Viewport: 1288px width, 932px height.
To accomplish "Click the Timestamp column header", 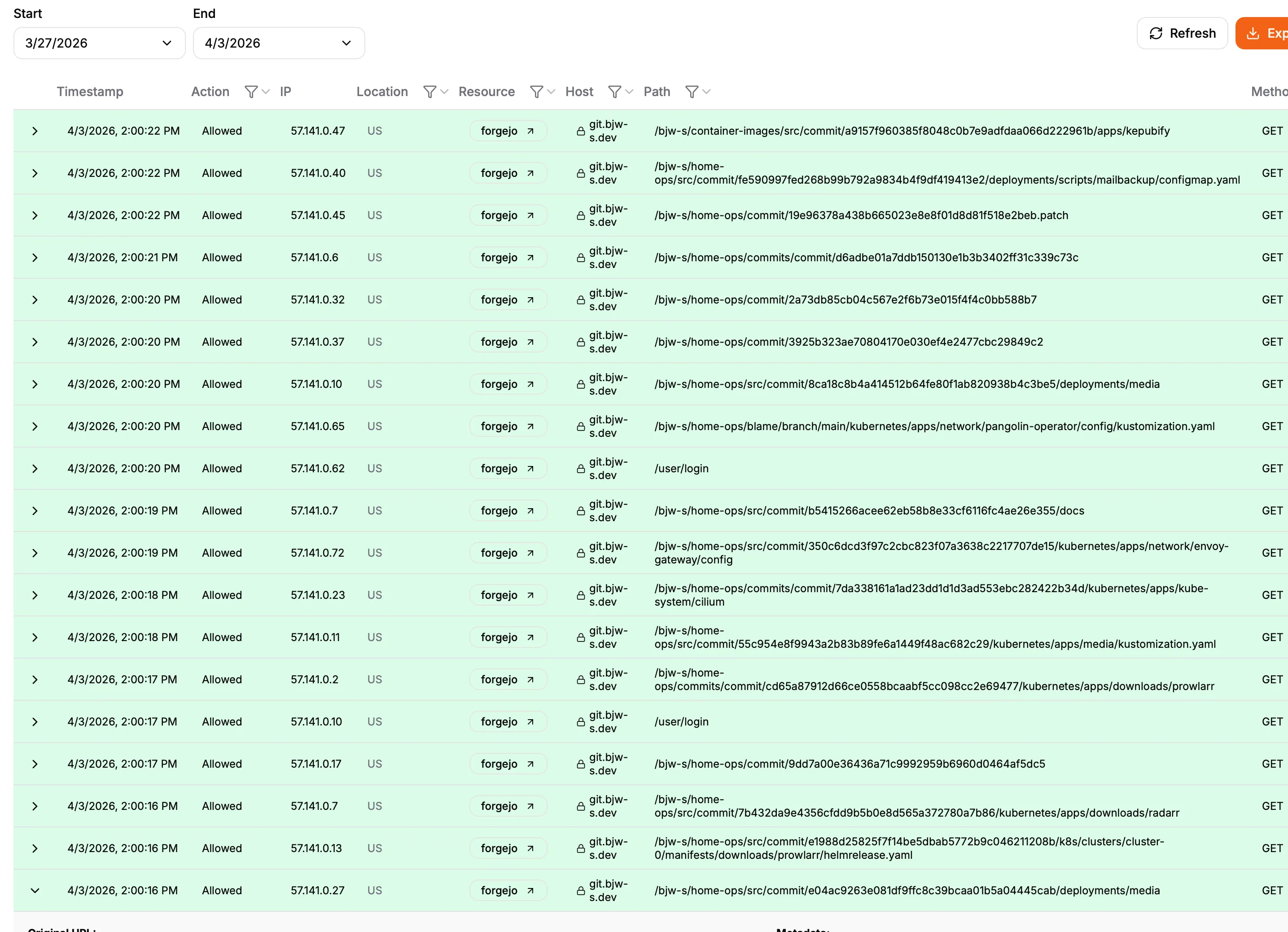I will 90,92.
